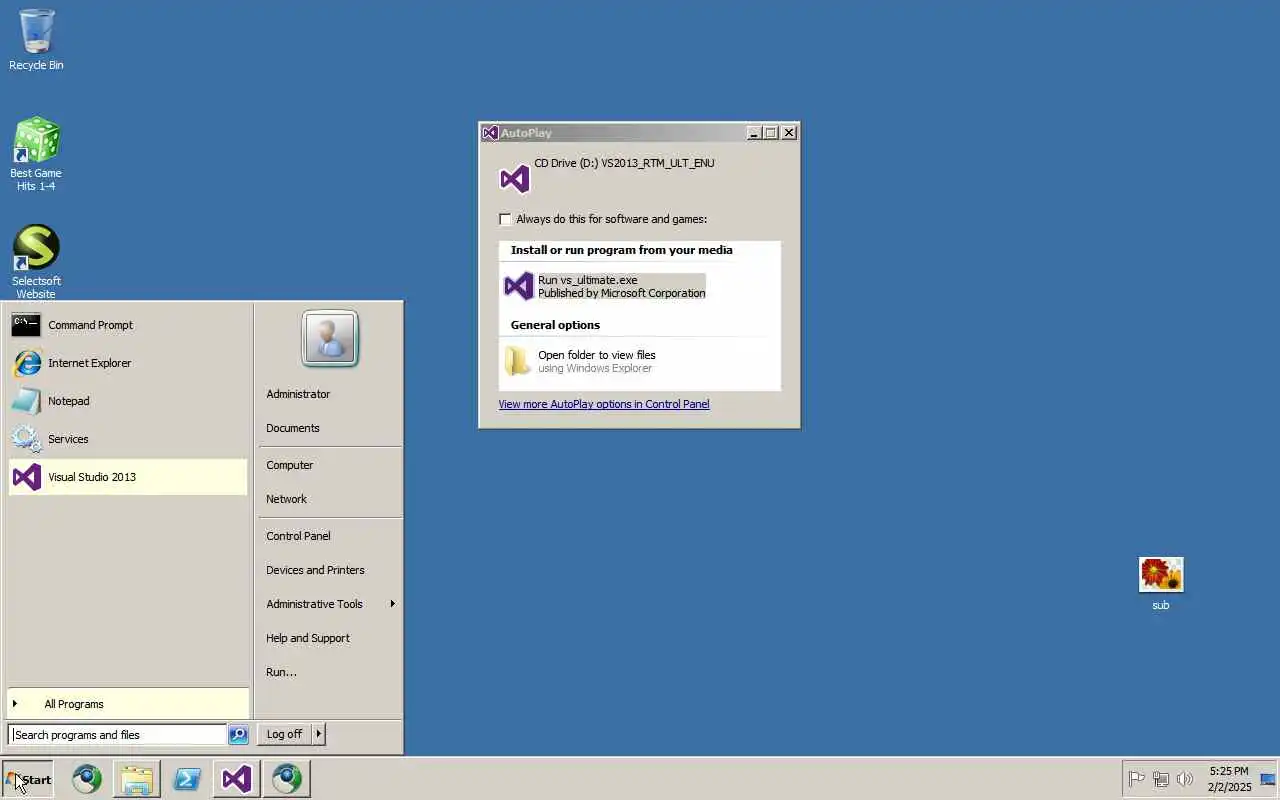The width and height of the screenshot is (1280, 800).
Task: Open the Recycle Bin desktop icon
Action: click(x=36, y=40)
